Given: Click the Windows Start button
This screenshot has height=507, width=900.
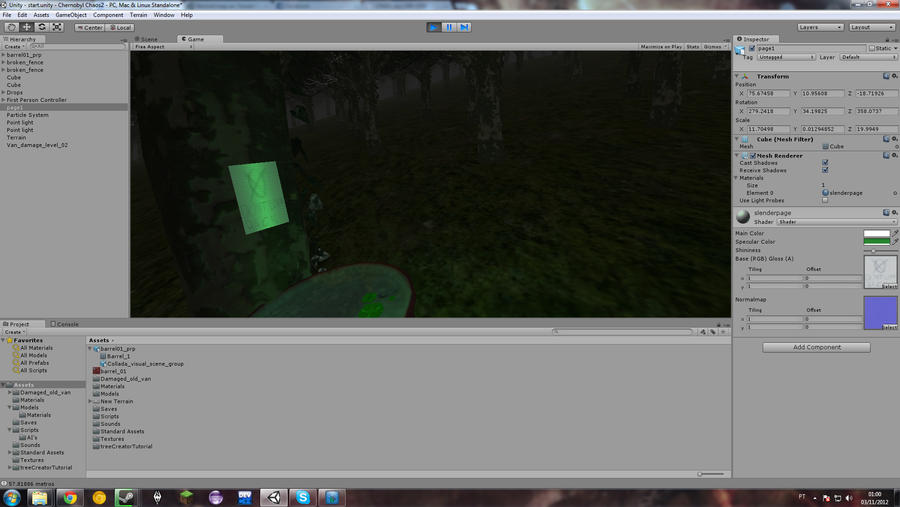Looking at the screenshot, I should click(11, 497).
